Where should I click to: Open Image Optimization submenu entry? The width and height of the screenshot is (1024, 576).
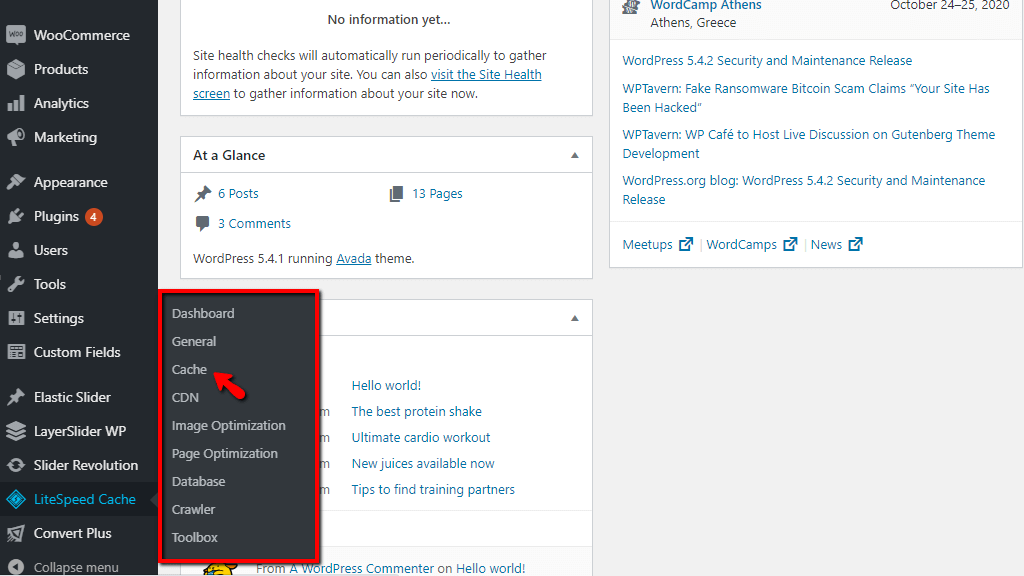click(x=229, y=426)
